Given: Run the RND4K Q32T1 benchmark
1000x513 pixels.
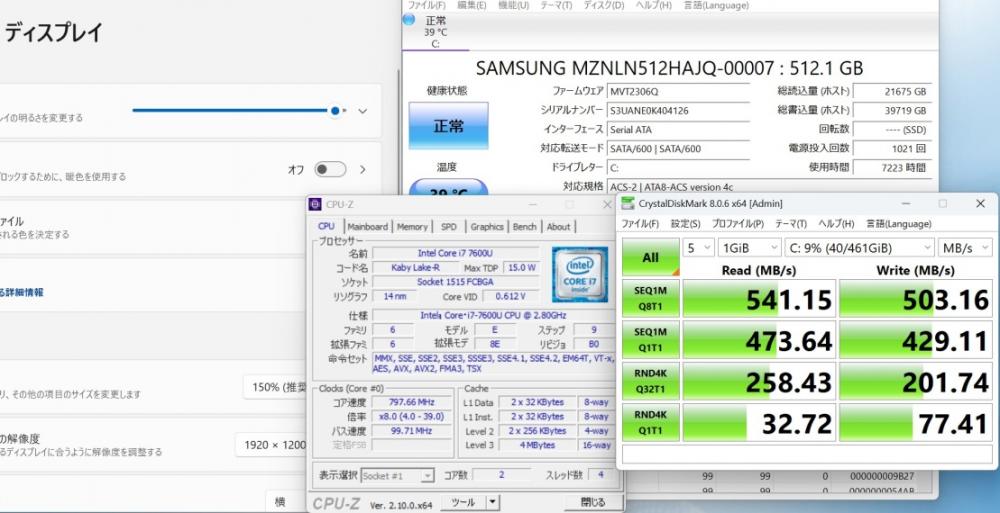Looking at the screenshot, I should click(651, 381).
